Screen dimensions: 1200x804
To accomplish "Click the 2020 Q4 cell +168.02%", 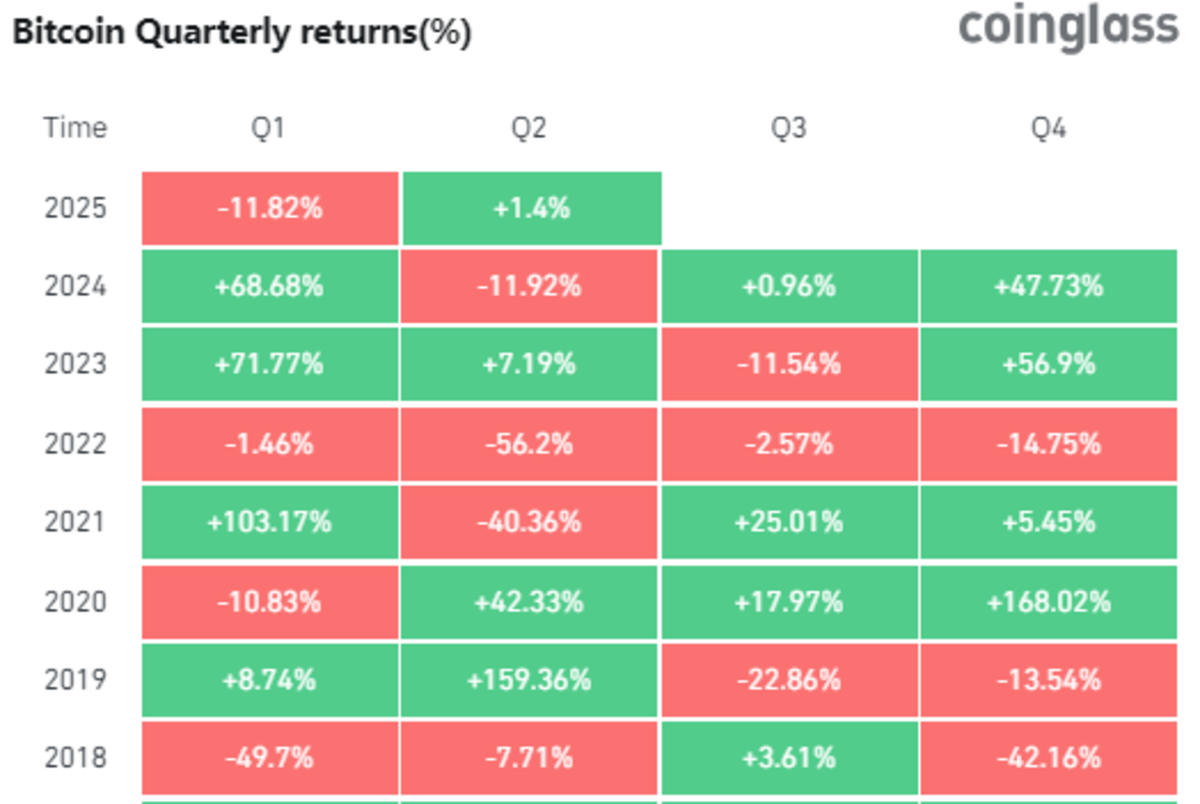I will click(x=1048, y=602).
